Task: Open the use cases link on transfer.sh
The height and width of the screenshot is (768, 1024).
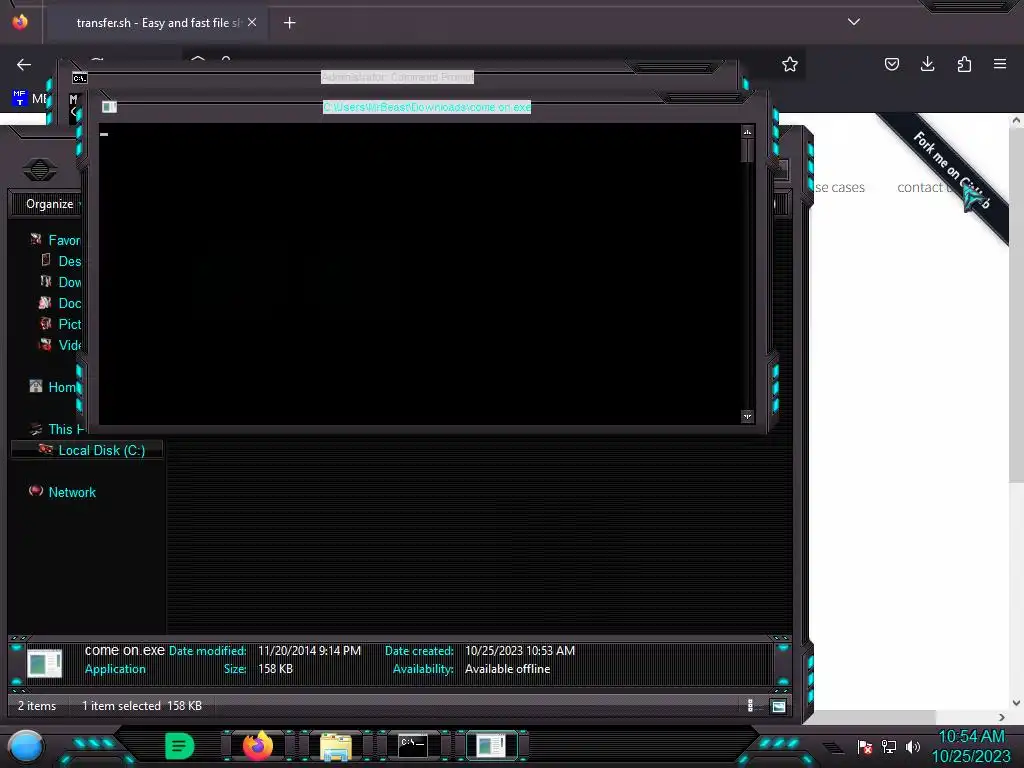Action: [840, 187]
